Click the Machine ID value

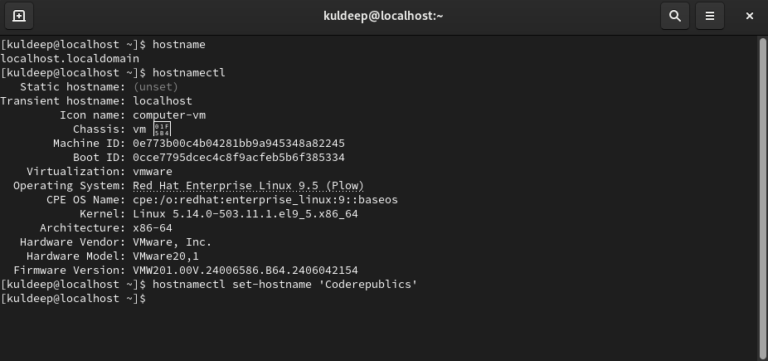[239, 144]
